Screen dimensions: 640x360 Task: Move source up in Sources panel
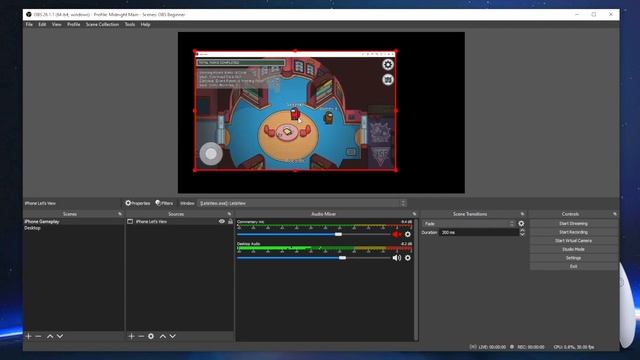162,336
